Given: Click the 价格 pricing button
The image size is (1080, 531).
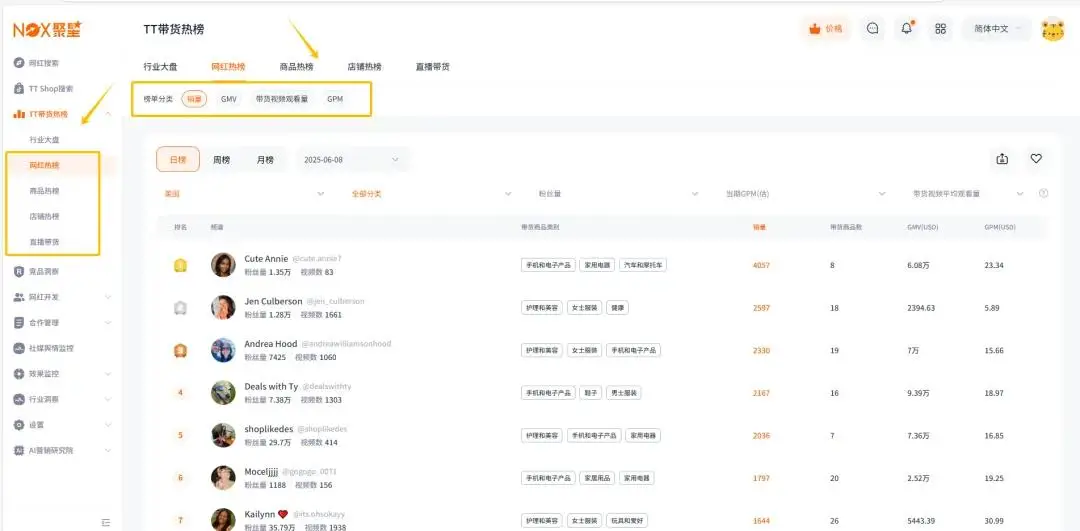Looking at the screenshot, I should tap(825, 29).
